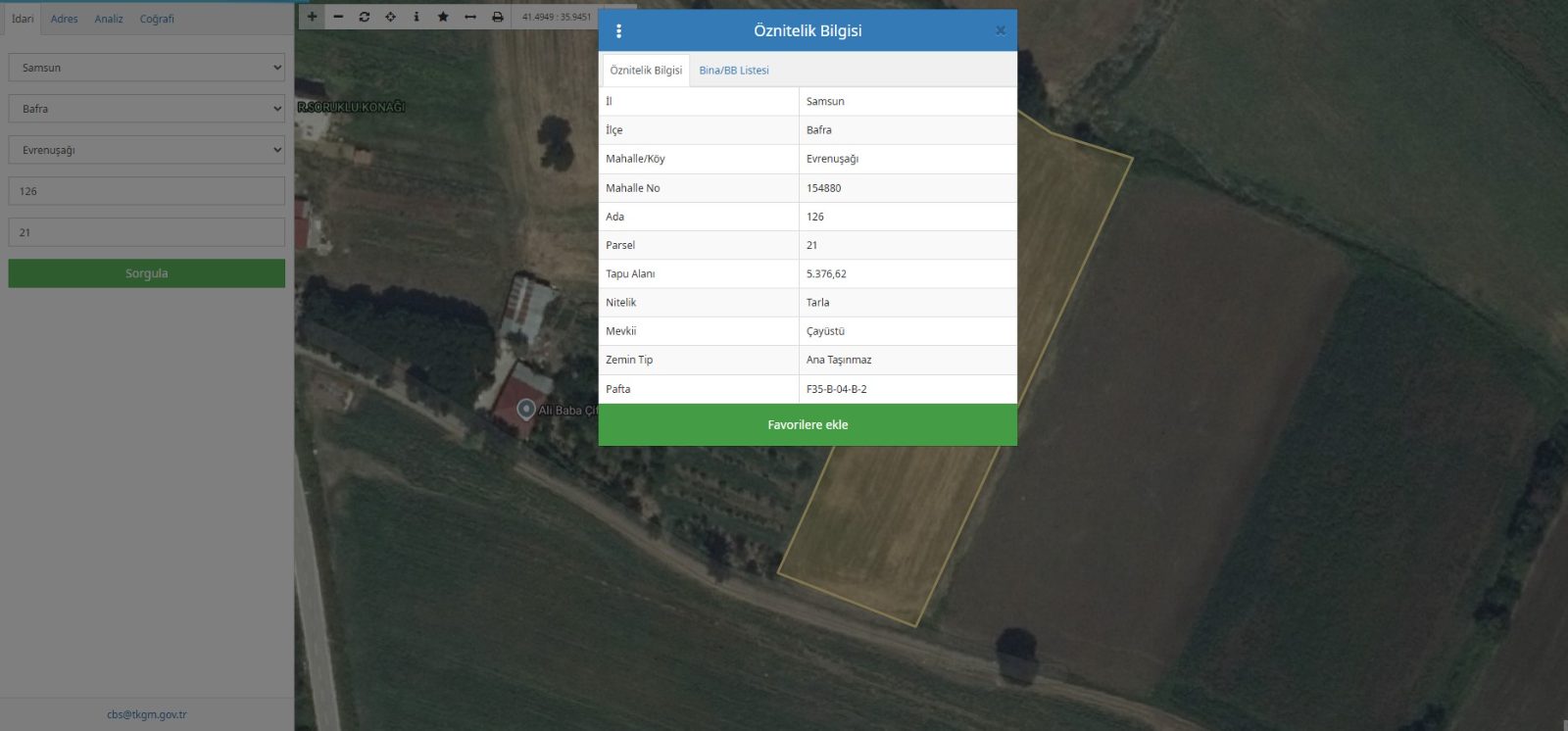Open the district dropdown showing Bafra
1568x731 pixels.
click(x=147, y=109)
